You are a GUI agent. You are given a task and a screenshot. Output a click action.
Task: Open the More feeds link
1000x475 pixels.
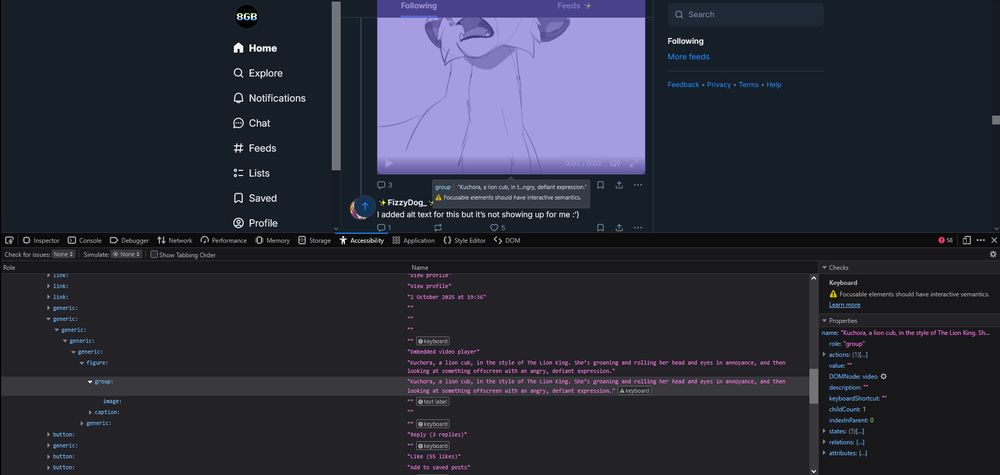coord(688,57)
